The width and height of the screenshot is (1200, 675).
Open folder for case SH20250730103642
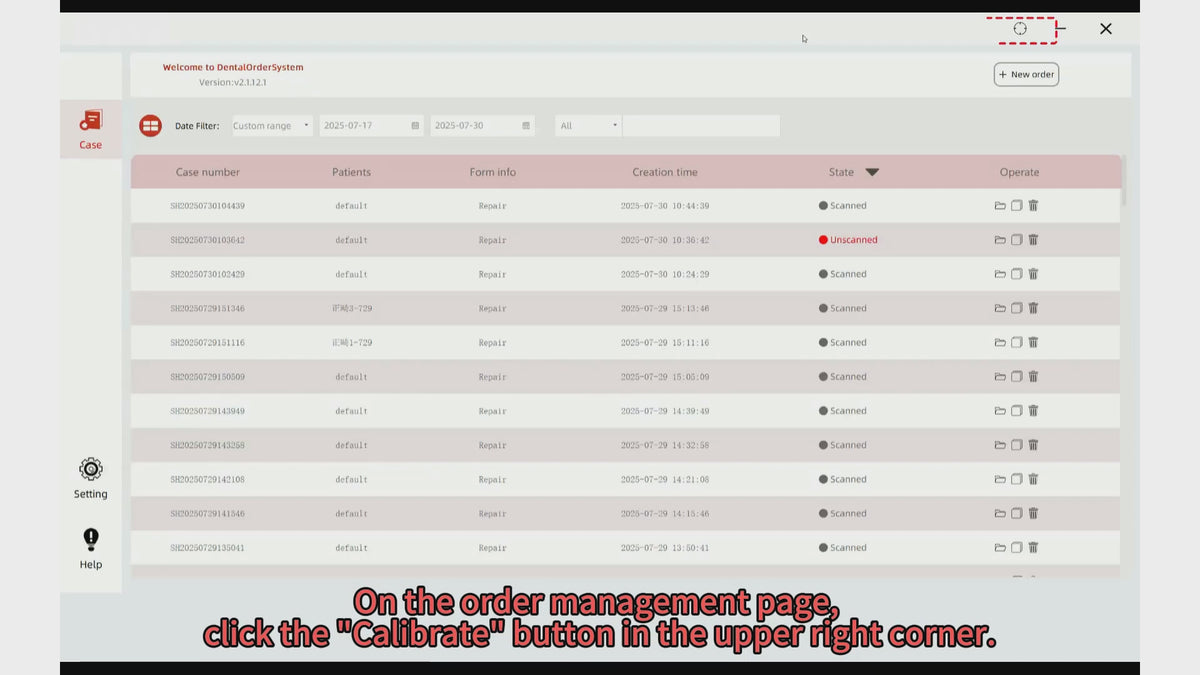1000,240
